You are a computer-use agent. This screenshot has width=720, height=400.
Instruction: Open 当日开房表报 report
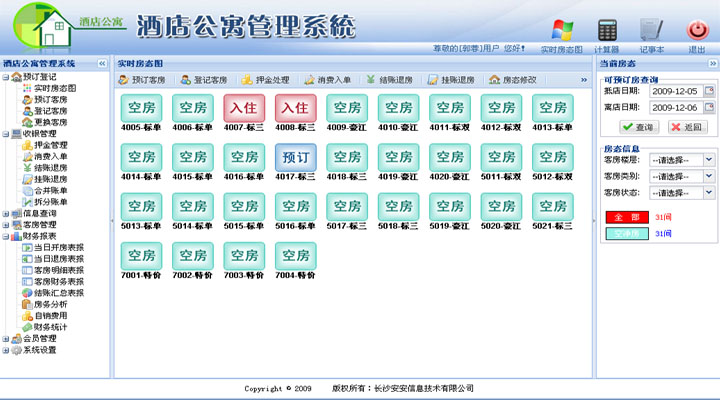(59, 248)
